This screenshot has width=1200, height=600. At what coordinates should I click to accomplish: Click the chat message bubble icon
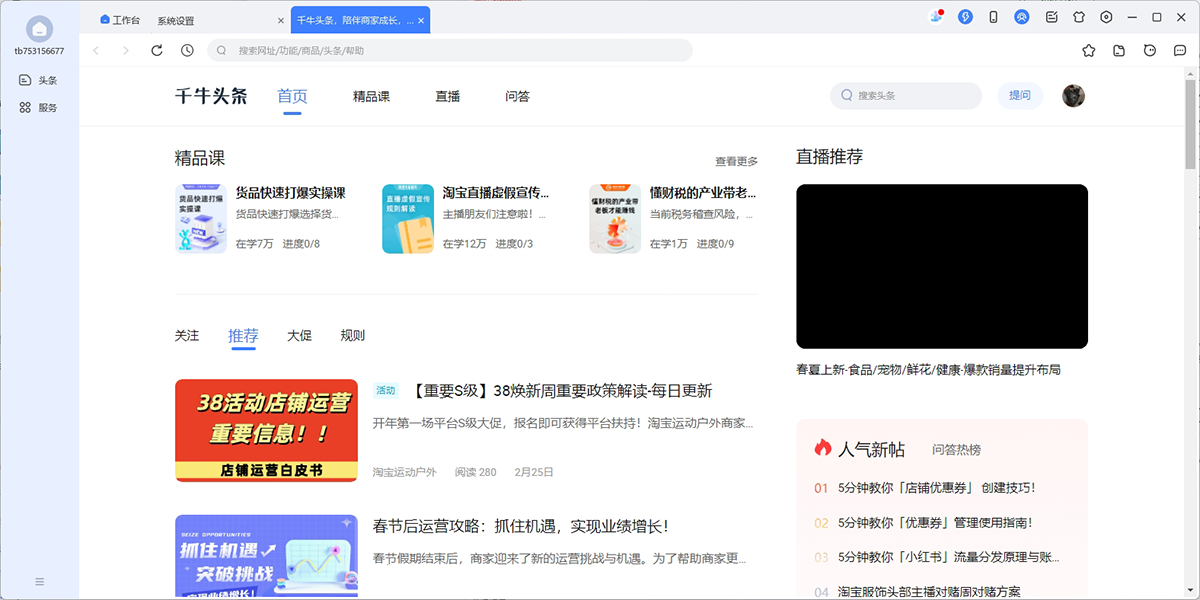(x=1179, y=50)
